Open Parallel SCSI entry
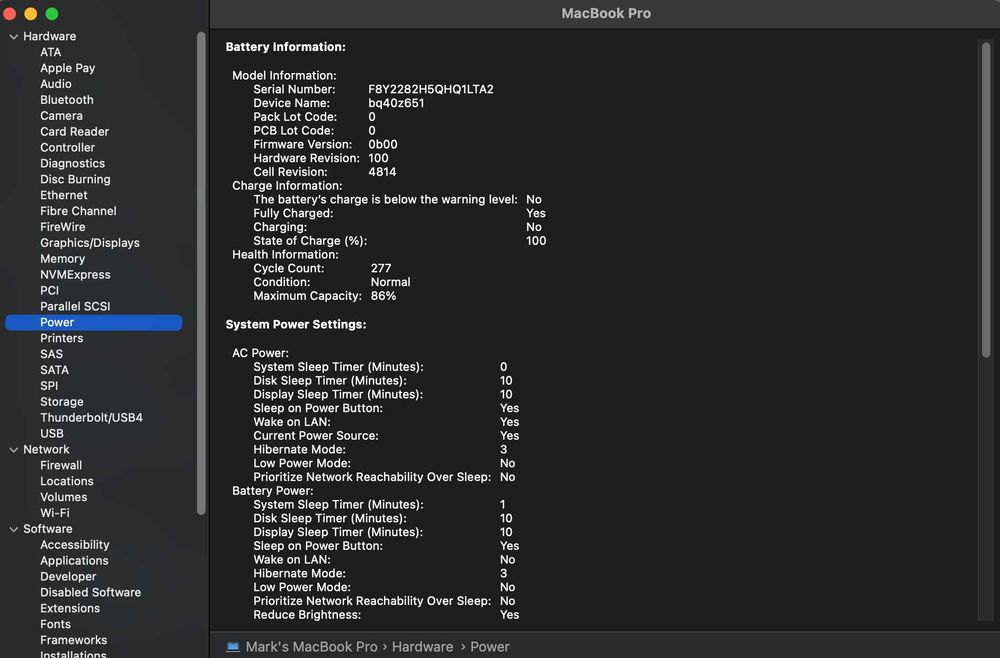 [x=75, y=307]
